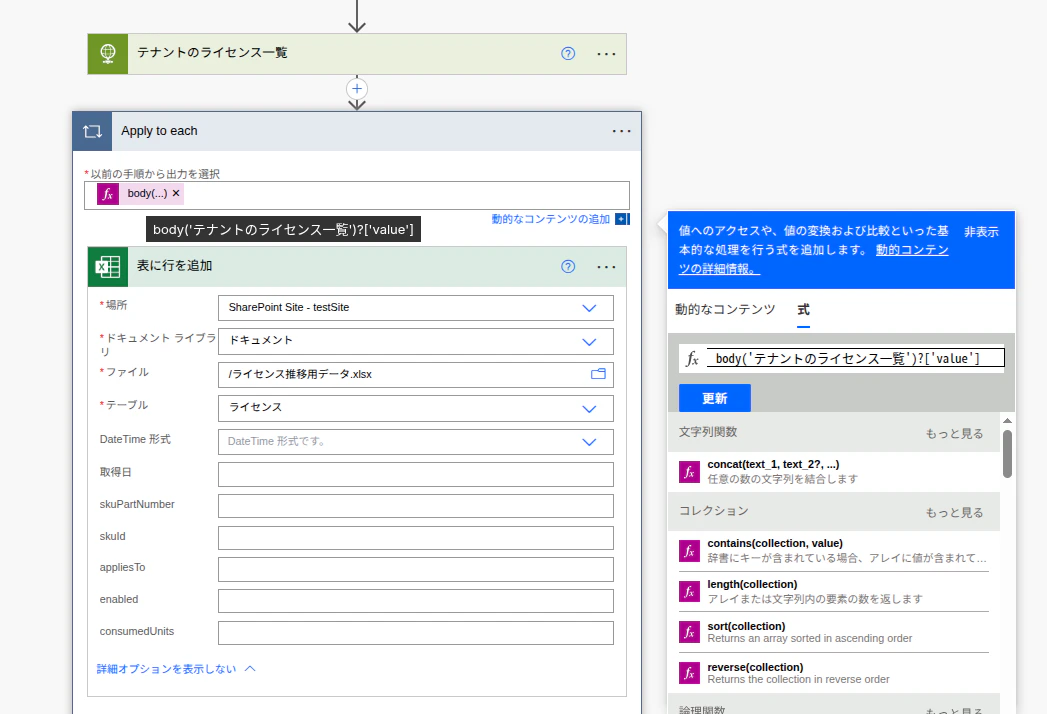Click the fx icon in the expression box

pos(692,359)
